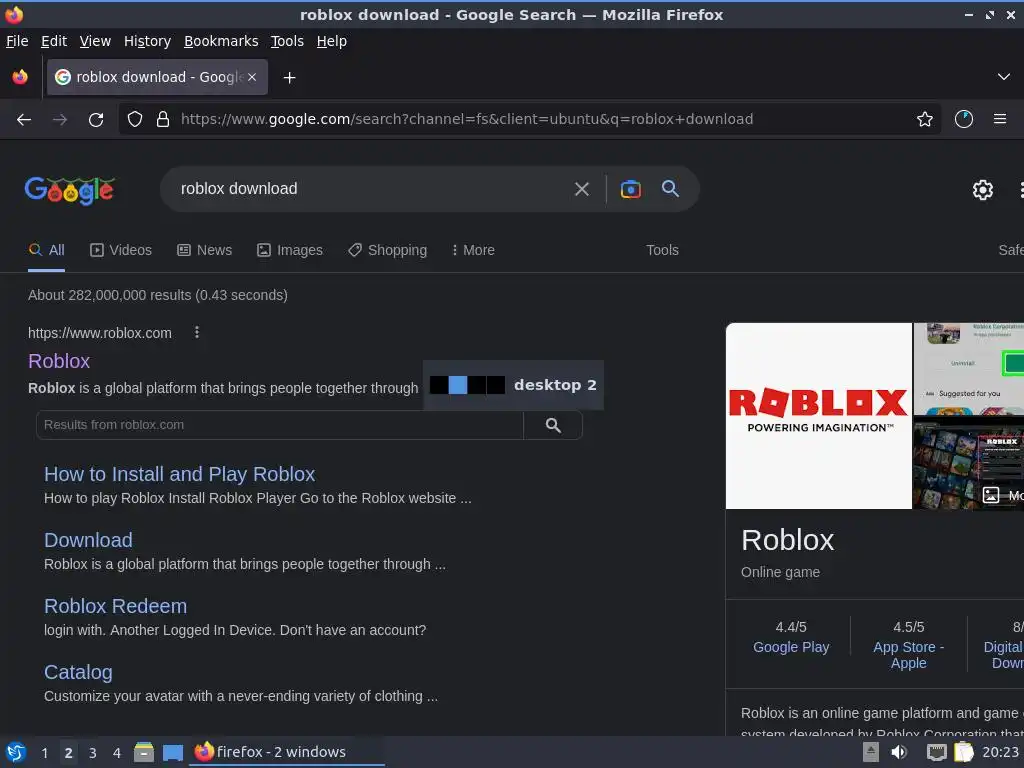Open the three-dot options next to roblox.com result
This screenshot has width=1024, height=768.
197,332
